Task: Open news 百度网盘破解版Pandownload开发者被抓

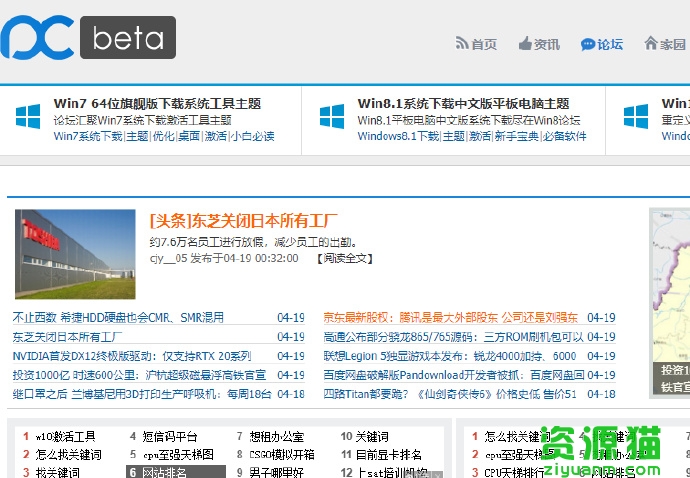Action: [x=454, y=375]
